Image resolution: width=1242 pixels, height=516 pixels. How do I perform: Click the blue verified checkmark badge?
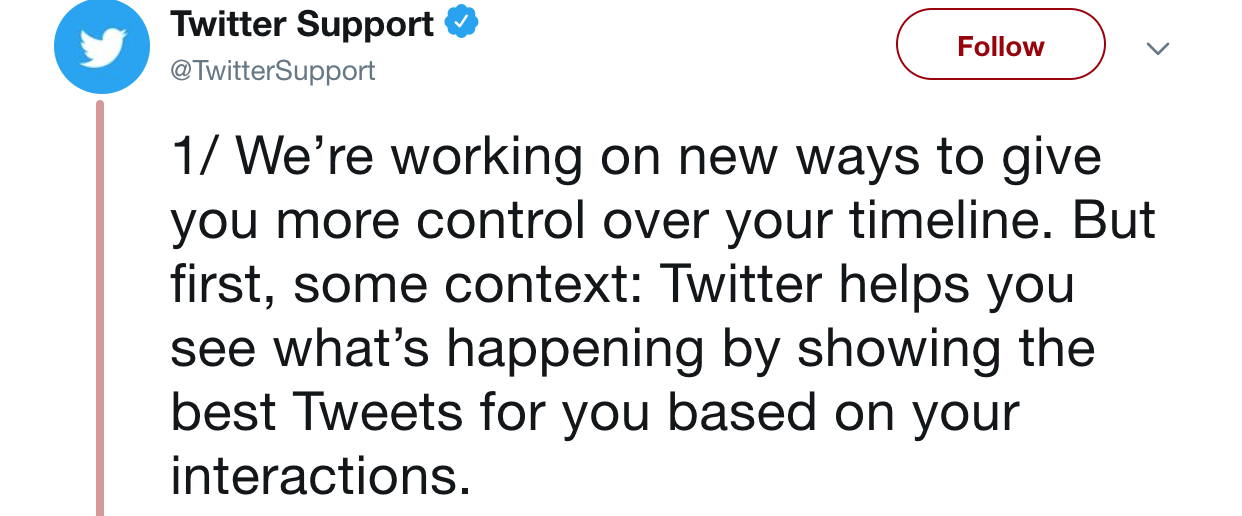461,23
